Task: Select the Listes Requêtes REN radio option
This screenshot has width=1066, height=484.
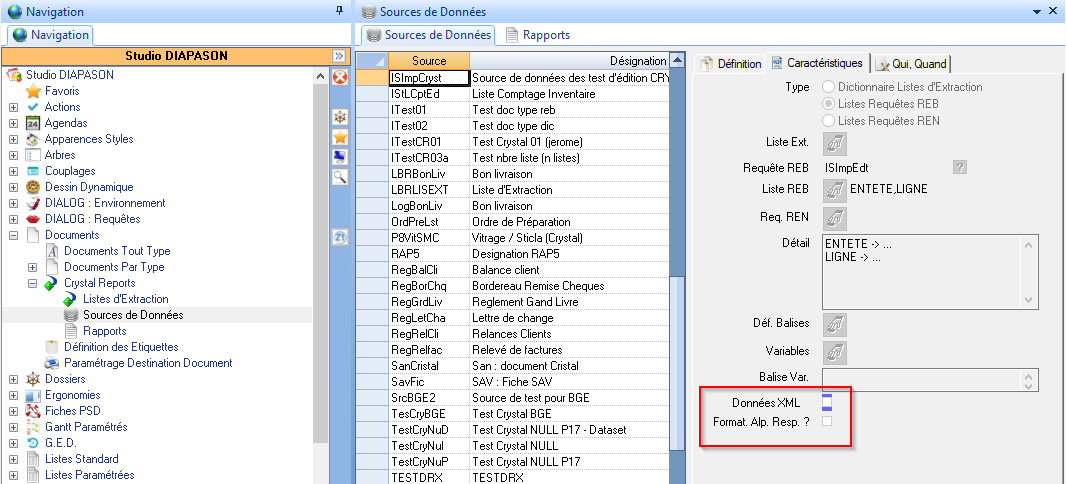Action: 828,121
